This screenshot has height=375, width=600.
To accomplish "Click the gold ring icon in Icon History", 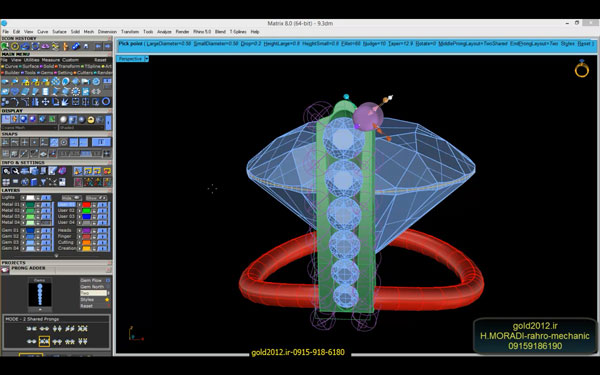I will coord(15,46).
